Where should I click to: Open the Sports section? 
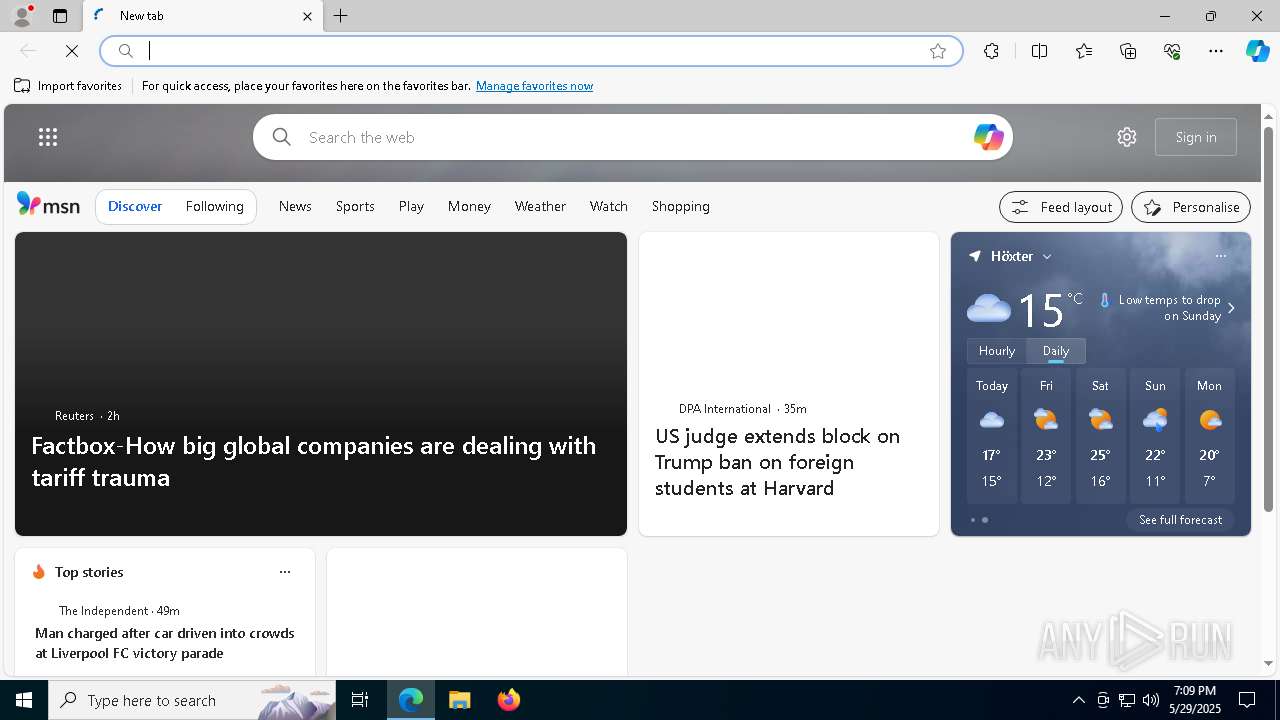[x=355, y=206]
